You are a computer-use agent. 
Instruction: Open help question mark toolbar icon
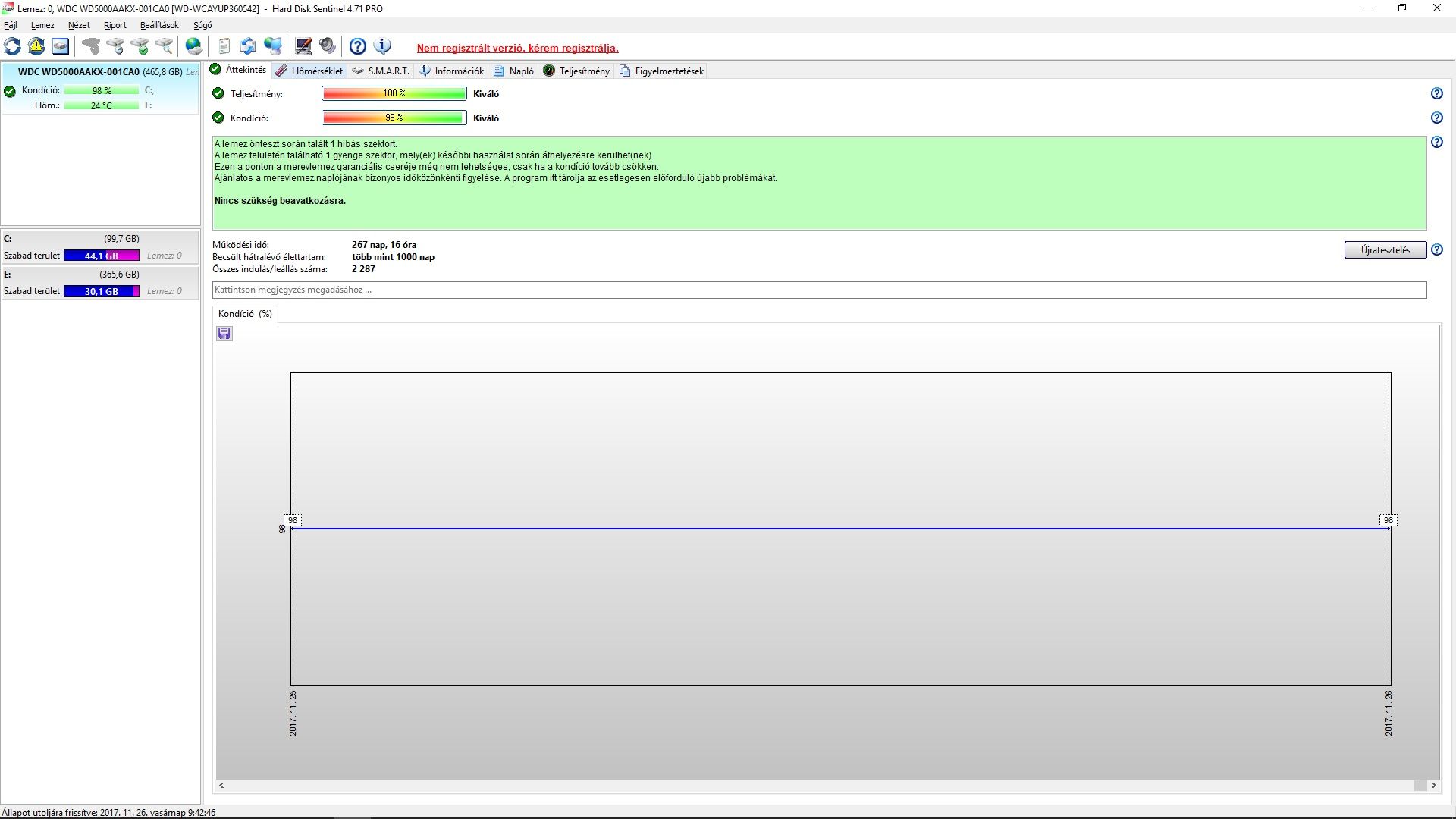pos(358,46)
